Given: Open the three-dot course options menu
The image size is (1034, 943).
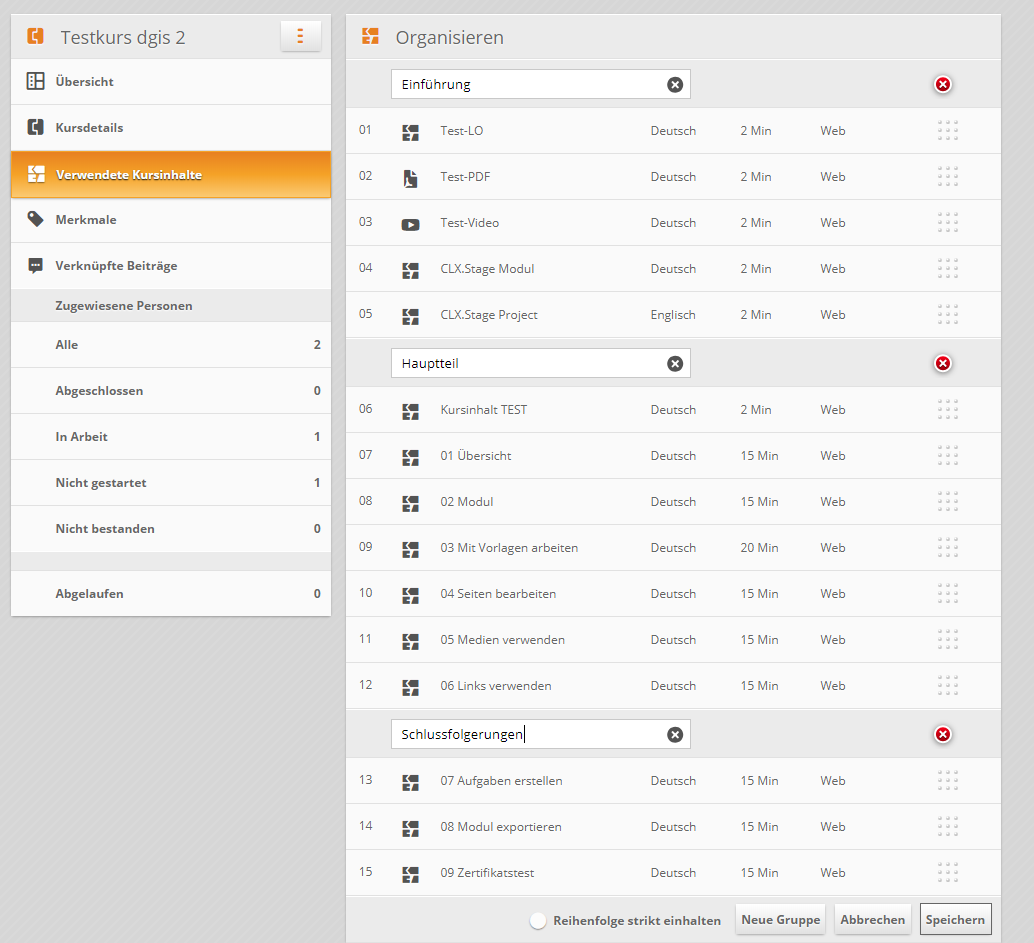Looking at the screenshot, I should [x=300, y=37].
